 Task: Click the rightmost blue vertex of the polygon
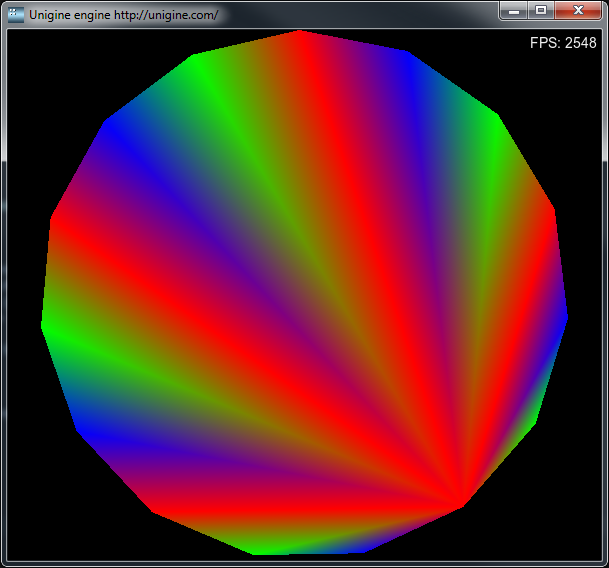coord(565,315)
